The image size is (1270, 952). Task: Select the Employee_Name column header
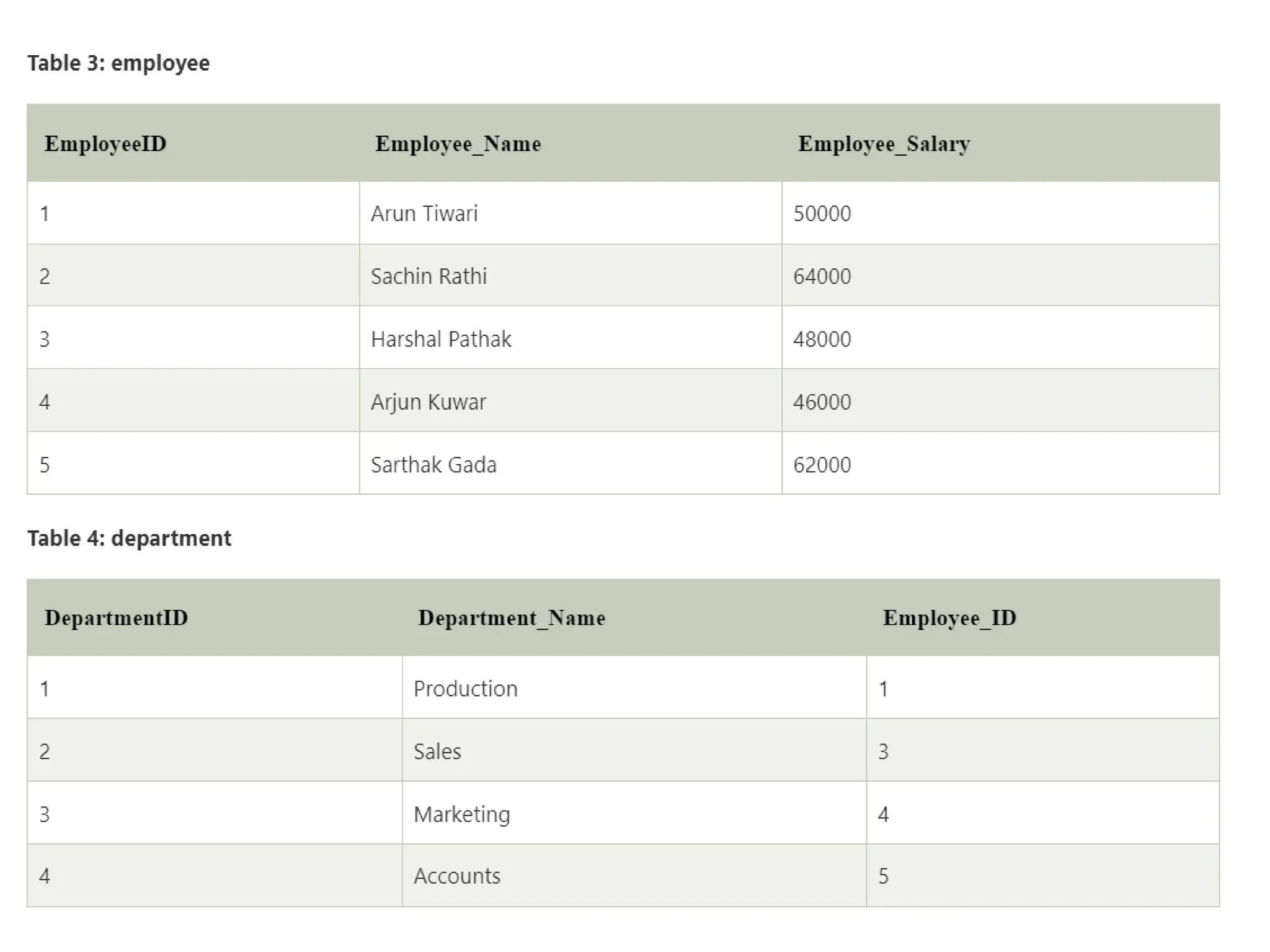pos(458,144)
